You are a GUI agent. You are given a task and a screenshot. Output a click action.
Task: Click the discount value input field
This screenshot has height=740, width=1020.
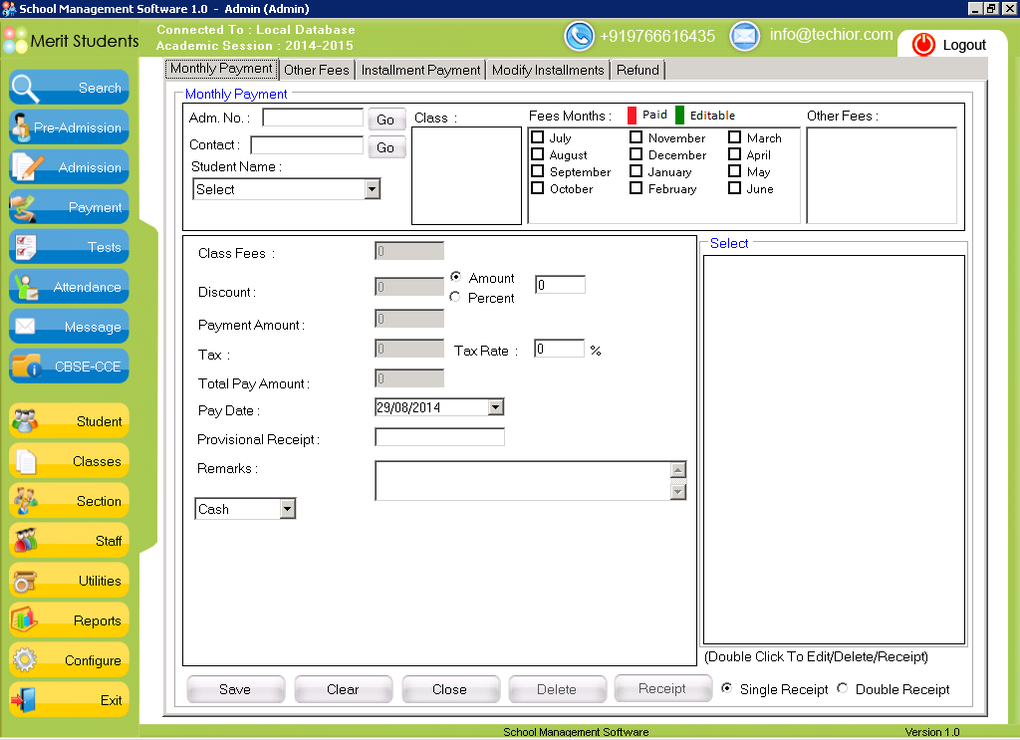(x=560, y=284)
